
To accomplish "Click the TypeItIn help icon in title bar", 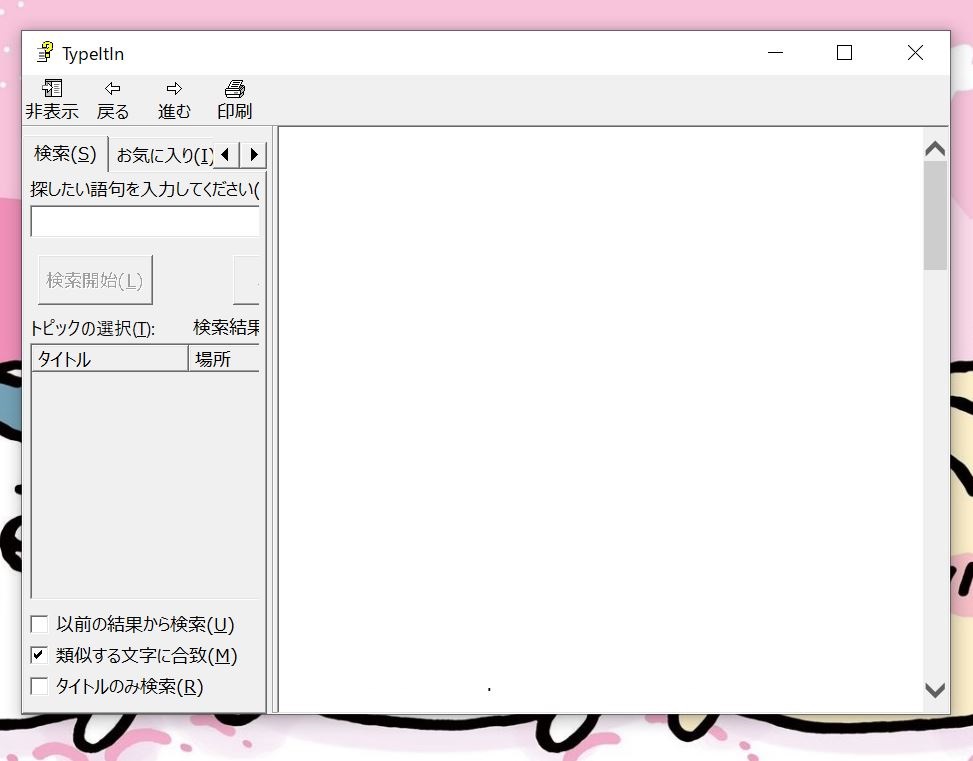I will [45, 52].
